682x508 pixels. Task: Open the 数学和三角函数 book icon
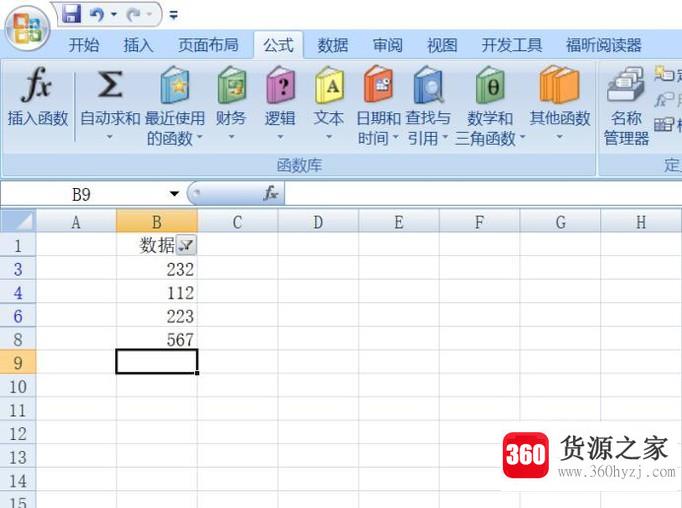[490, 84]
